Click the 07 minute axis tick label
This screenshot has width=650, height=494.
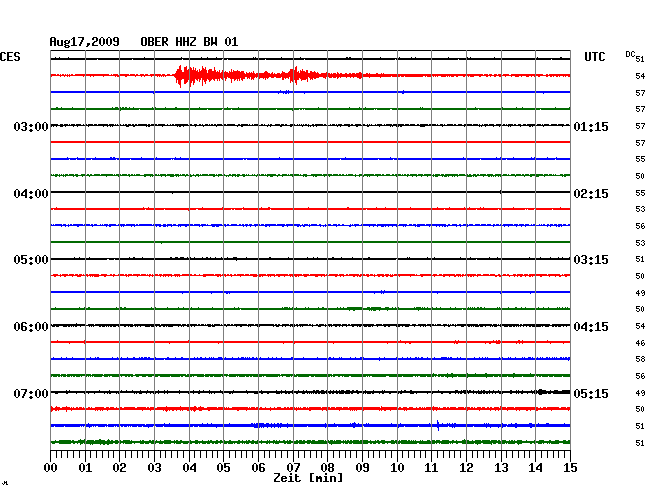[293, 468]
